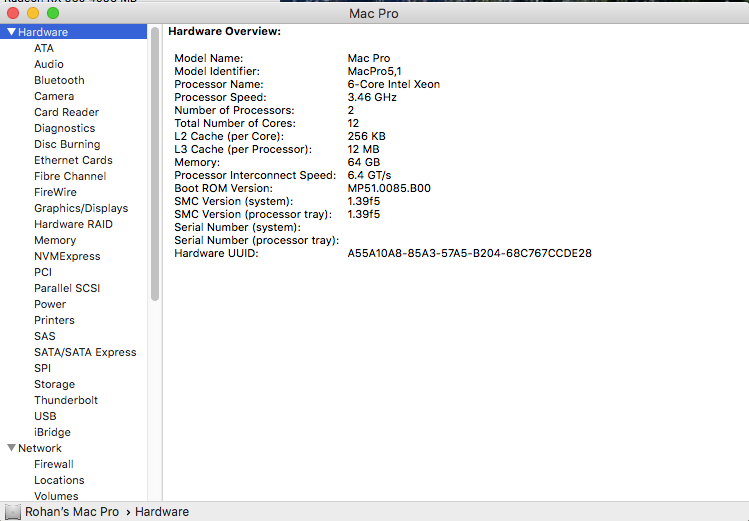Click Rohan's Mac Pro in path bar
This screenshot has width=749, height=521.
coord(72,511)
